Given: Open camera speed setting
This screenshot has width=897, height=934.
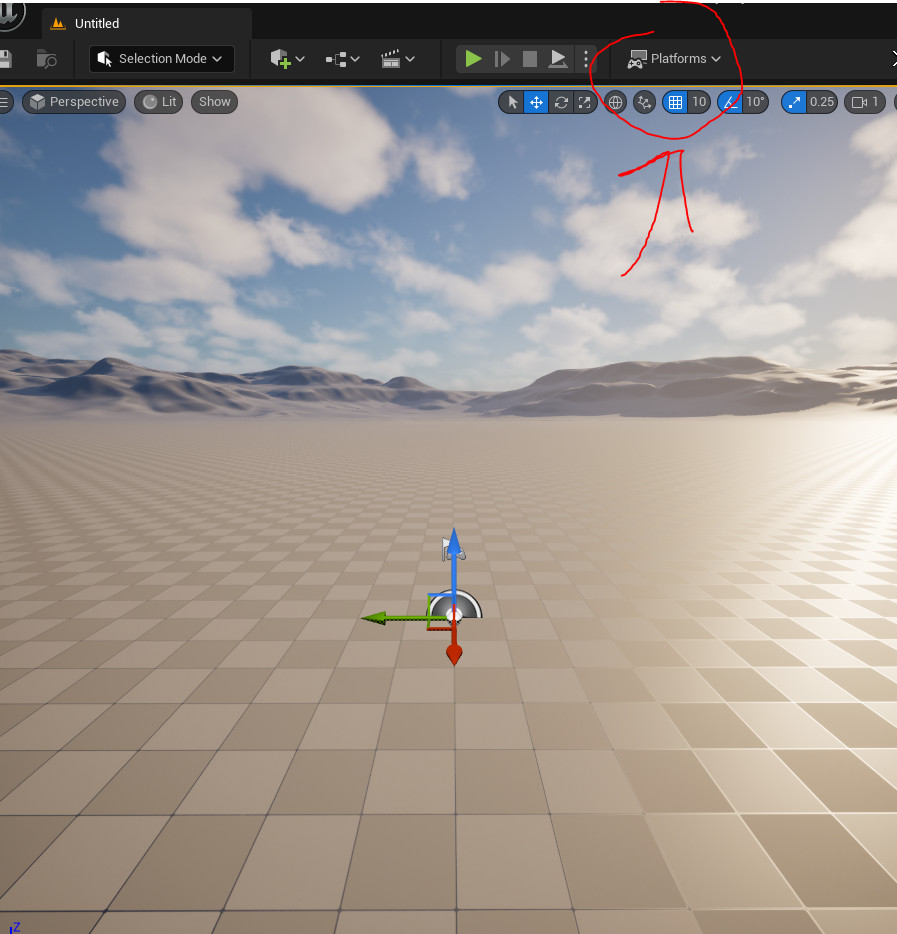Looking at the screenshot, I should [x=864, y=102].
